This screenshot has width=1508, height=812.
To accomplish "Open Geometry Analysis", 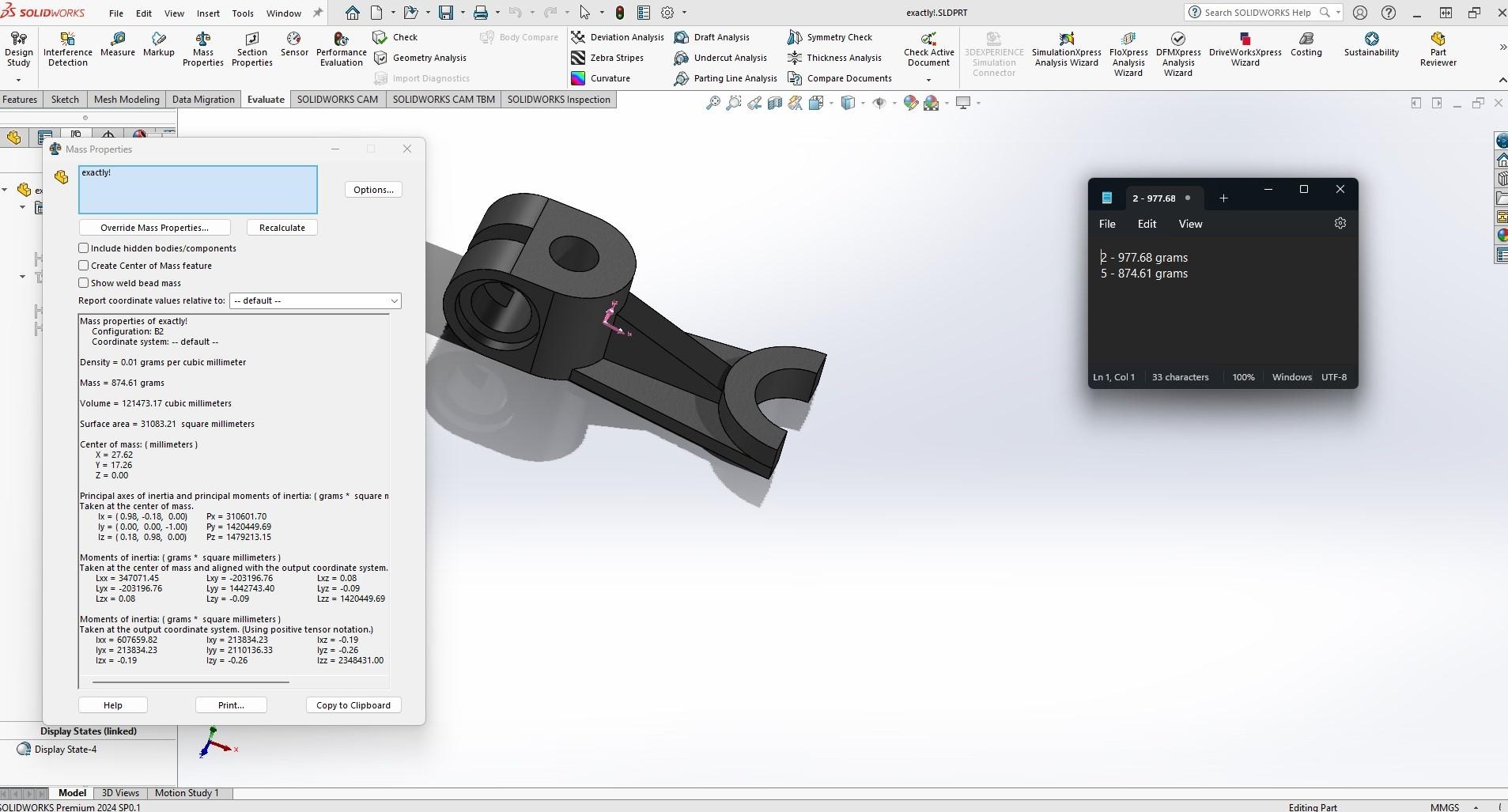I will (x=420, y=58).
